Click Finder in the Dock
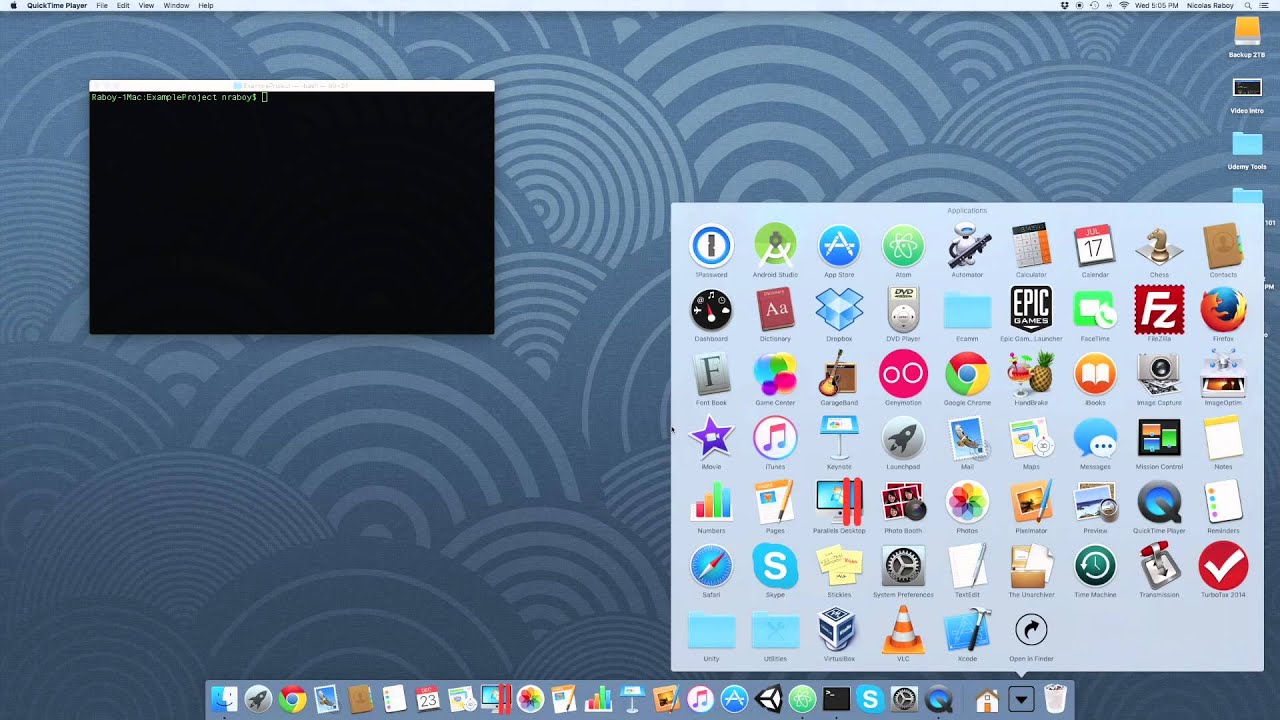 click(224, 699)
